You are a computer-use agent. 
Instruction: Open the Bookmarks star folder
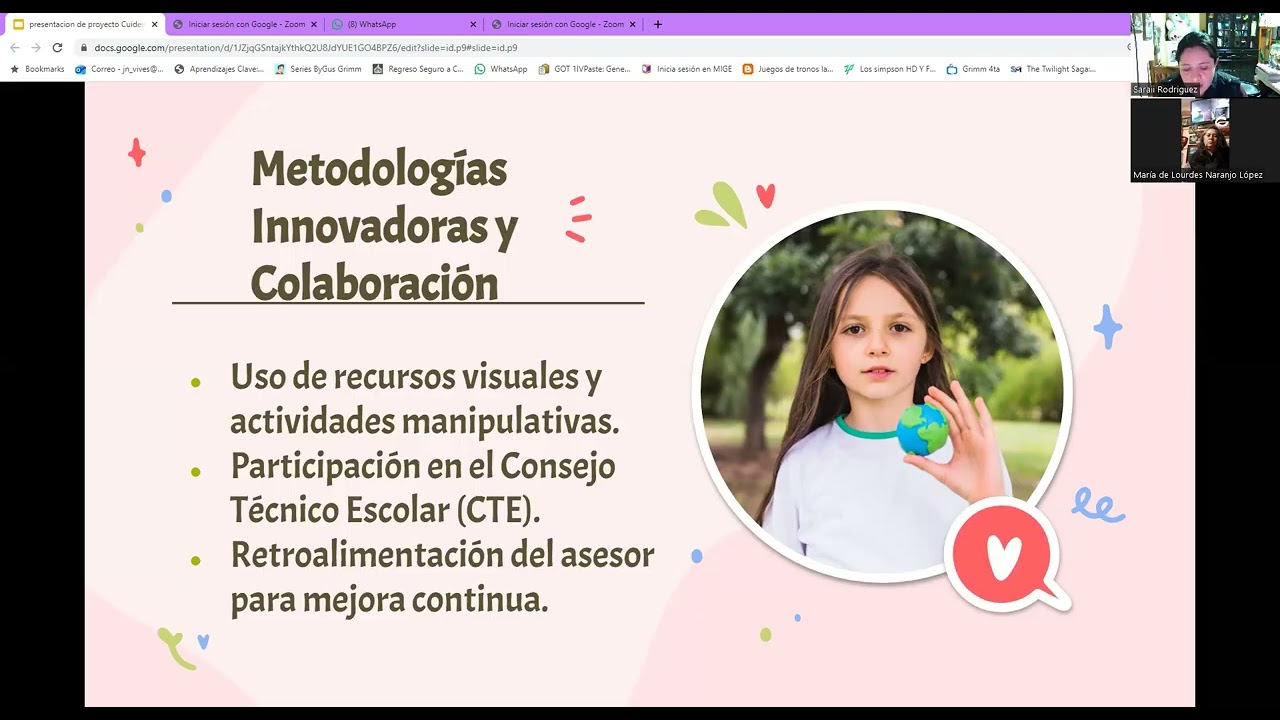coord(37,69)
